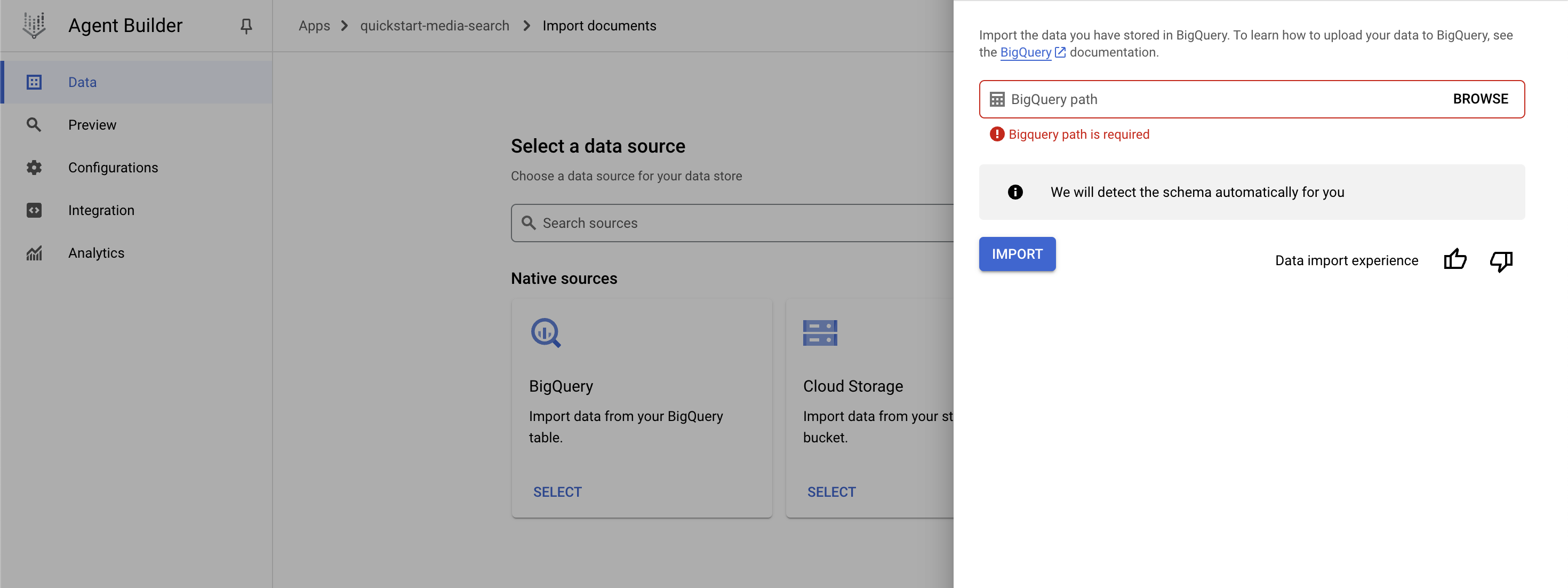The width and height of the screenshot is (1568, 588).
Task: Go to Configurations in sidebar
Action: coord(113,168)
